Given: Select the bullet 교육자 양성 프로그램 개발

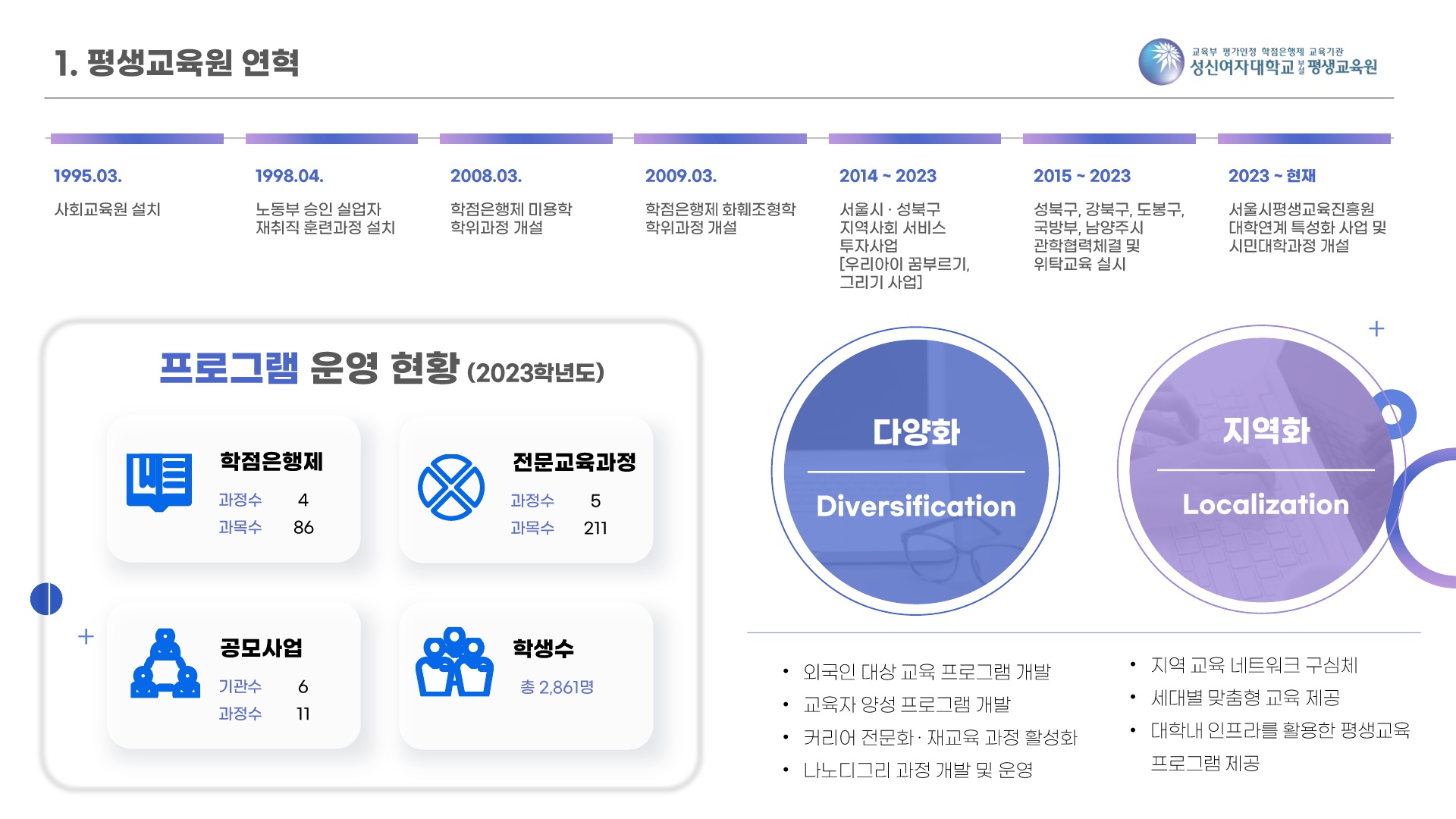Looking at the screenshot, I should click(x=907, y=704).
